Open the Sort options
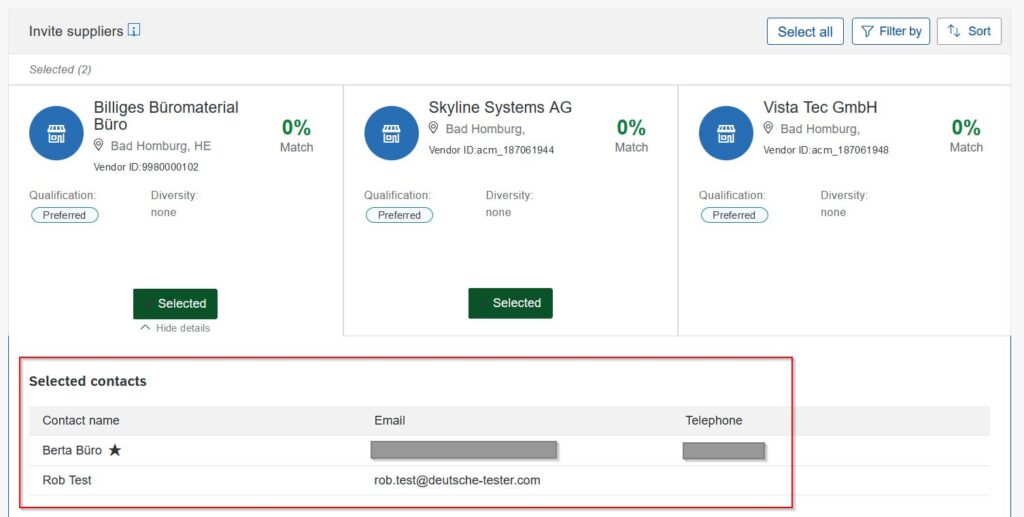The height and width of the screenshot is (517, 1024). (968, 31)
